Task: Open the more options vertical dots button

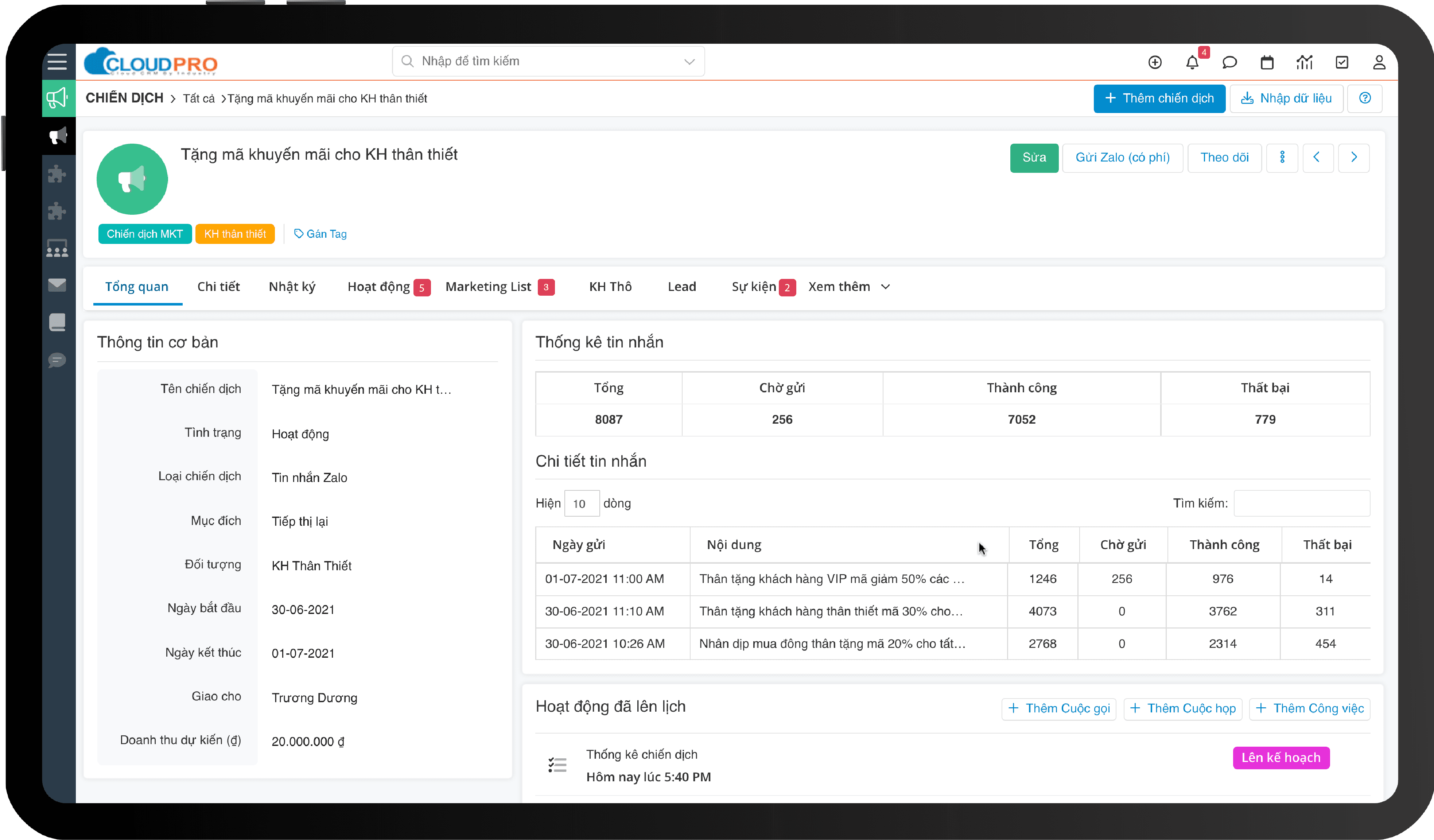Action: coord(1282,157)
